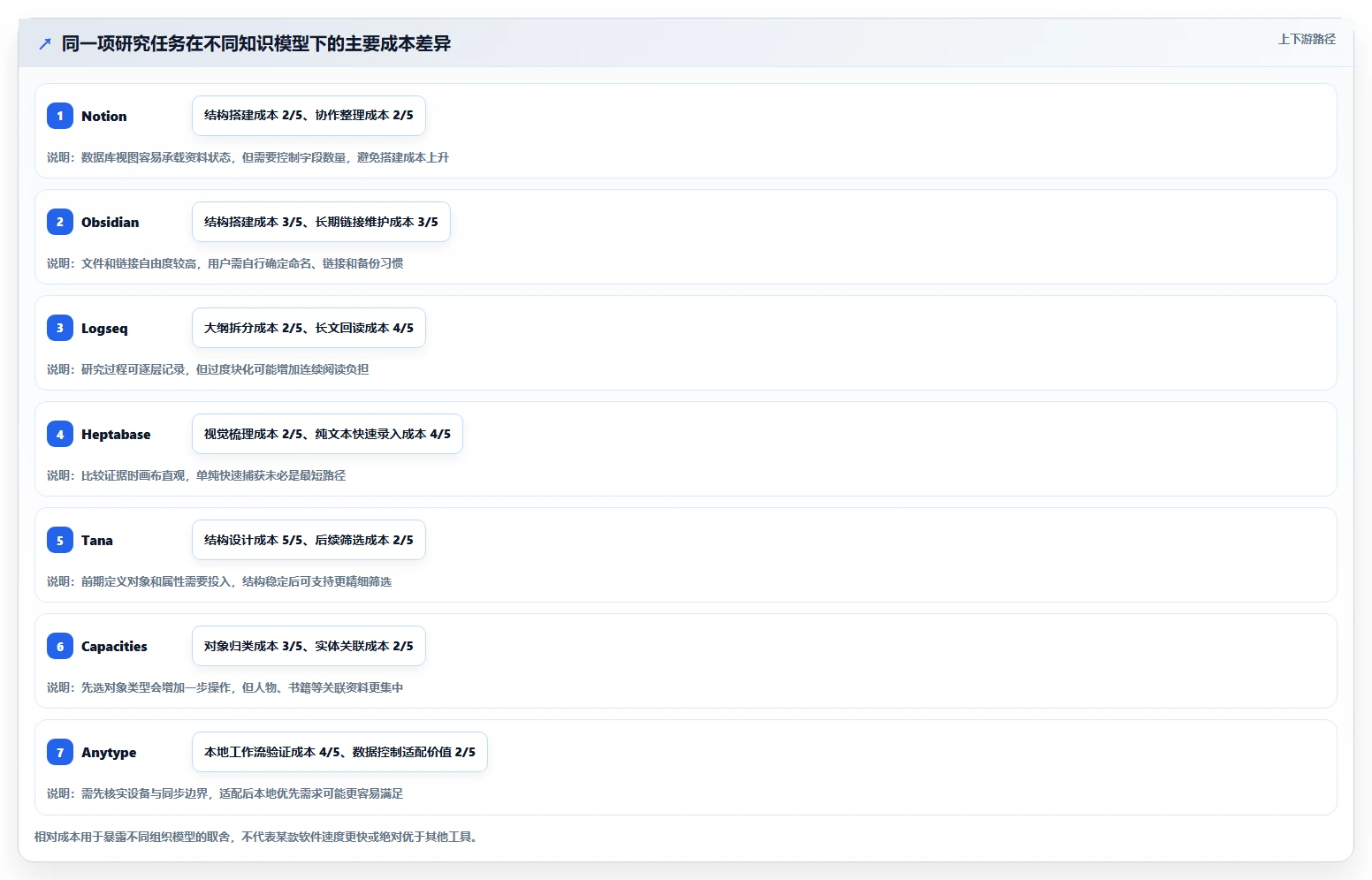Click the Logseq tool name

[x=104, y=328]
